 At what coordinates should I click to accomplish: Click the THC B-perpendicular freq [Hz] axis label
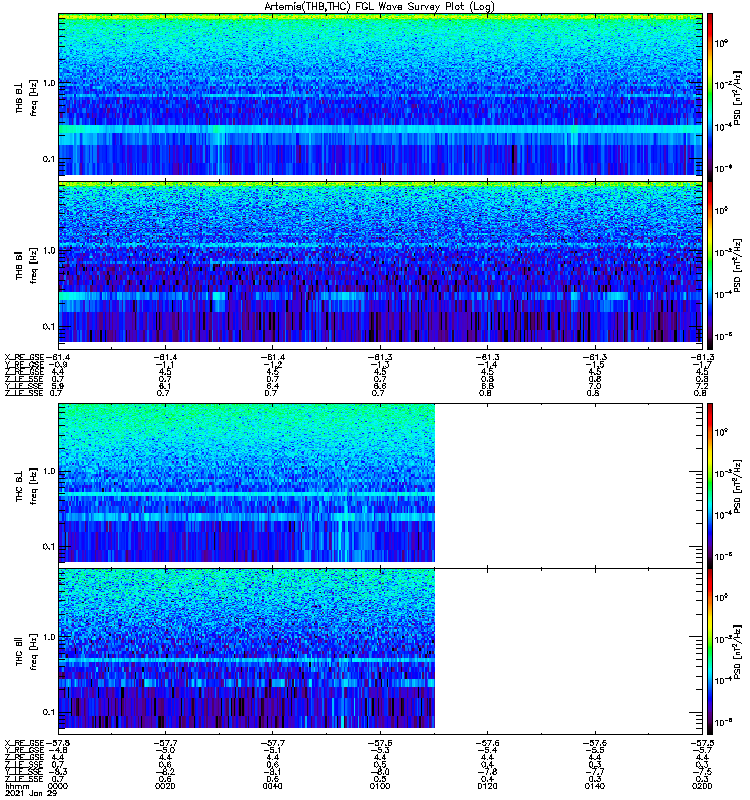click(33, 486)
